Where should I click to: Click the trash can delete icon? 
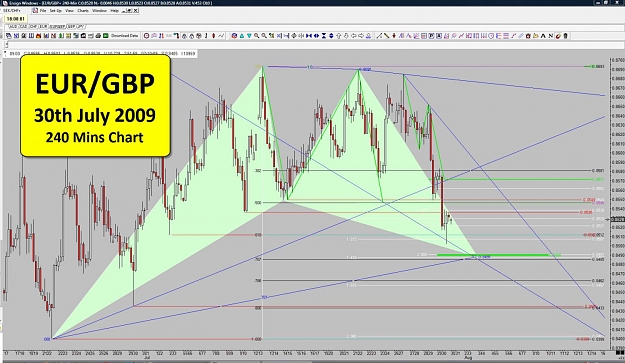click(566, 36)
